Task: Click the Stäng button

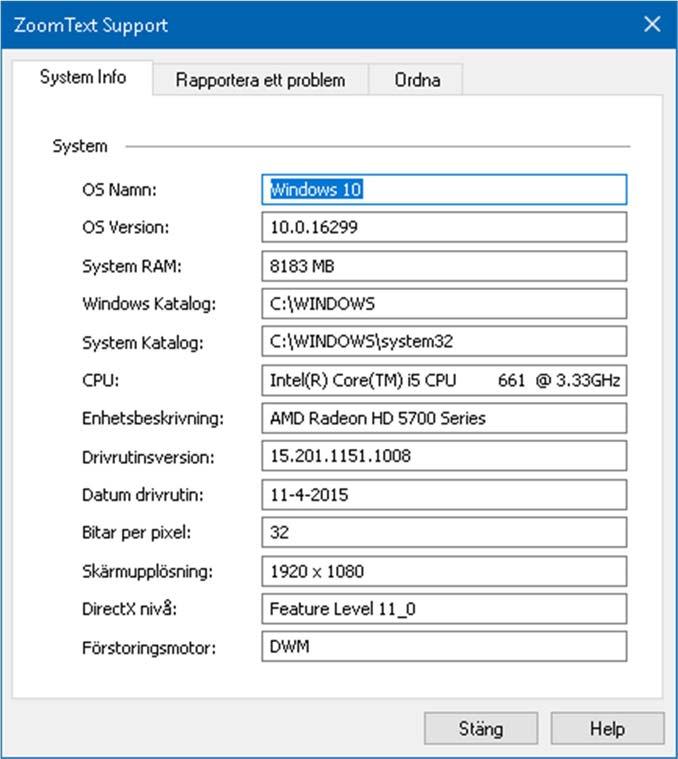Action: tap(481, 729)
